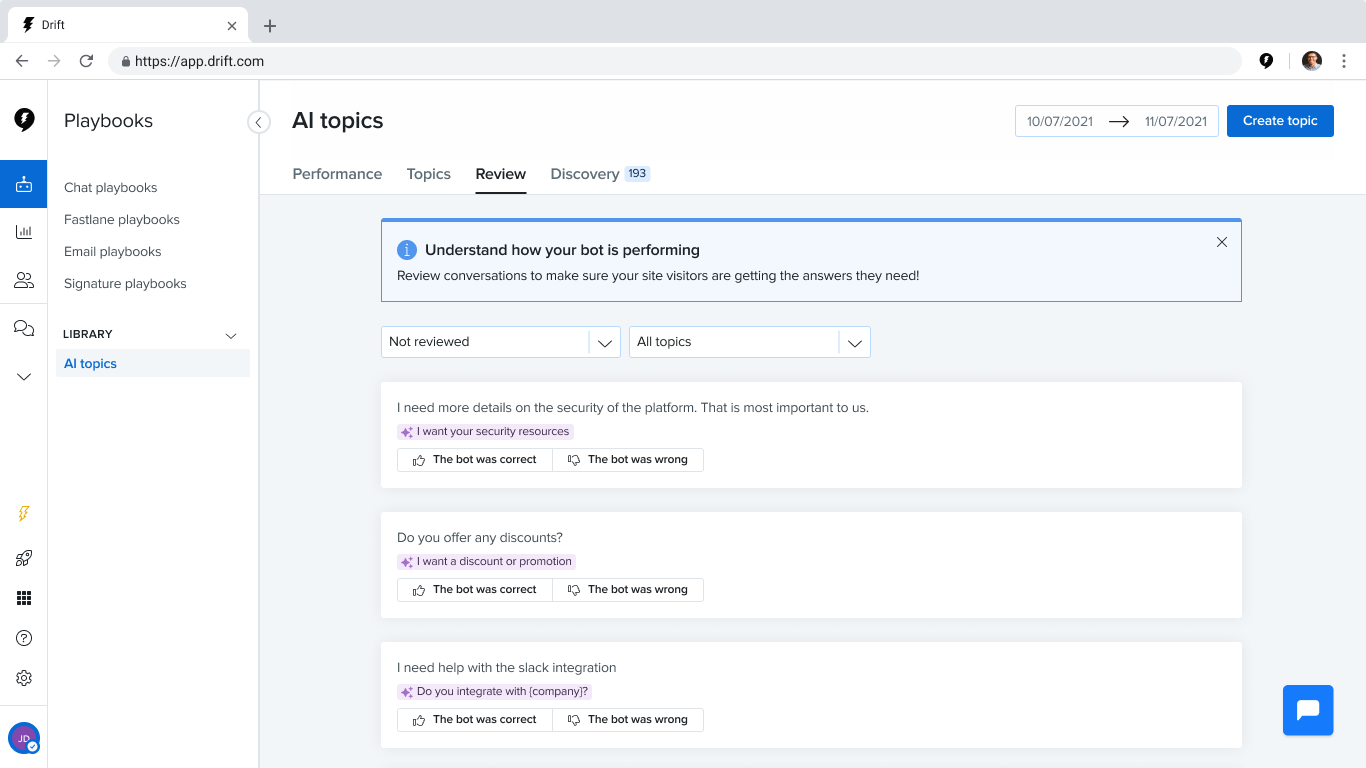
Task: Mark security question as bot was wrong
Action: 628,460
